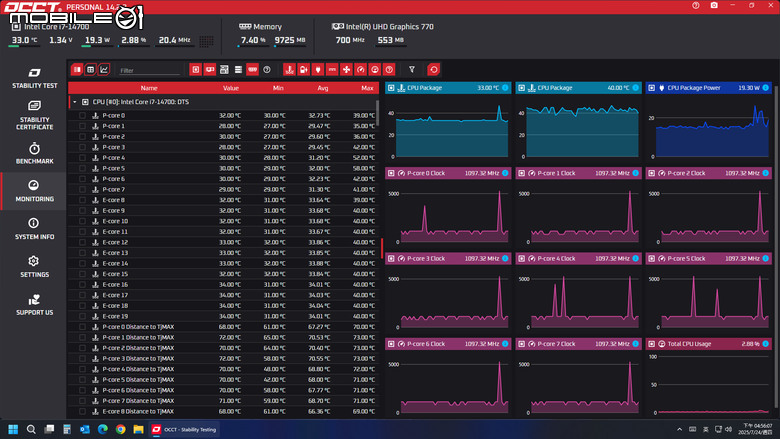Tick P-core 5 Distance to TjMAX checkbox

(x=82, y=380)
